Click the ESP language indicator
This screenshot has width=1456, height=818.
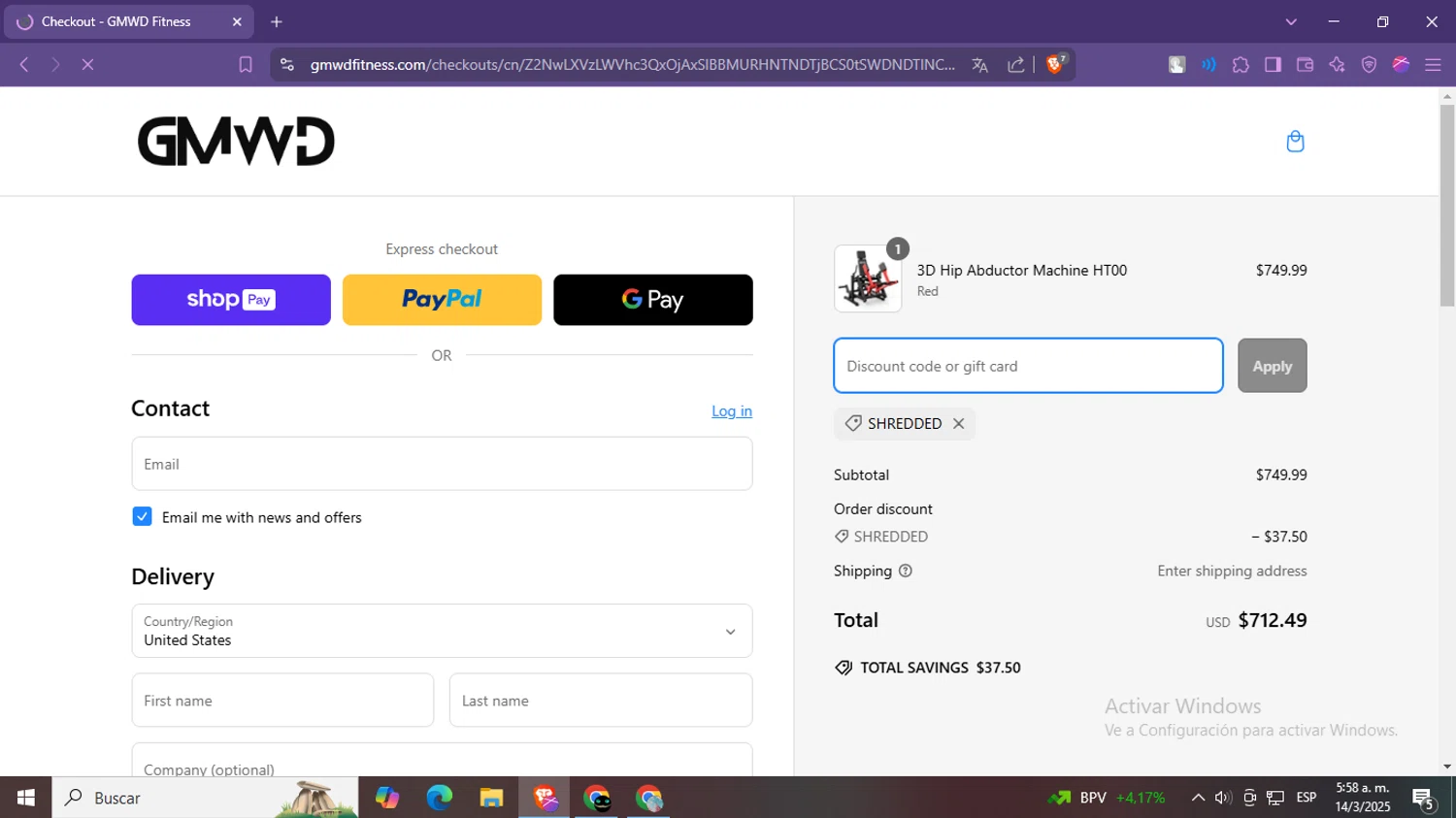point(1307,798)
